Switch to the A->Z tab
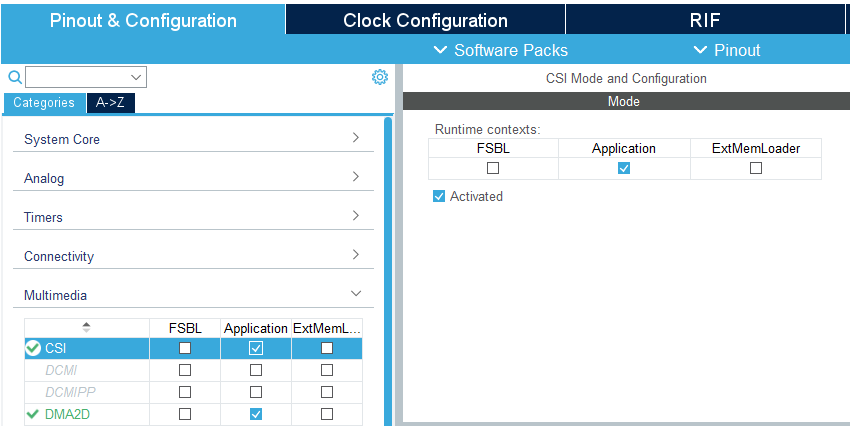The height and width of the screenshot is (426, 850). (110, 102)
